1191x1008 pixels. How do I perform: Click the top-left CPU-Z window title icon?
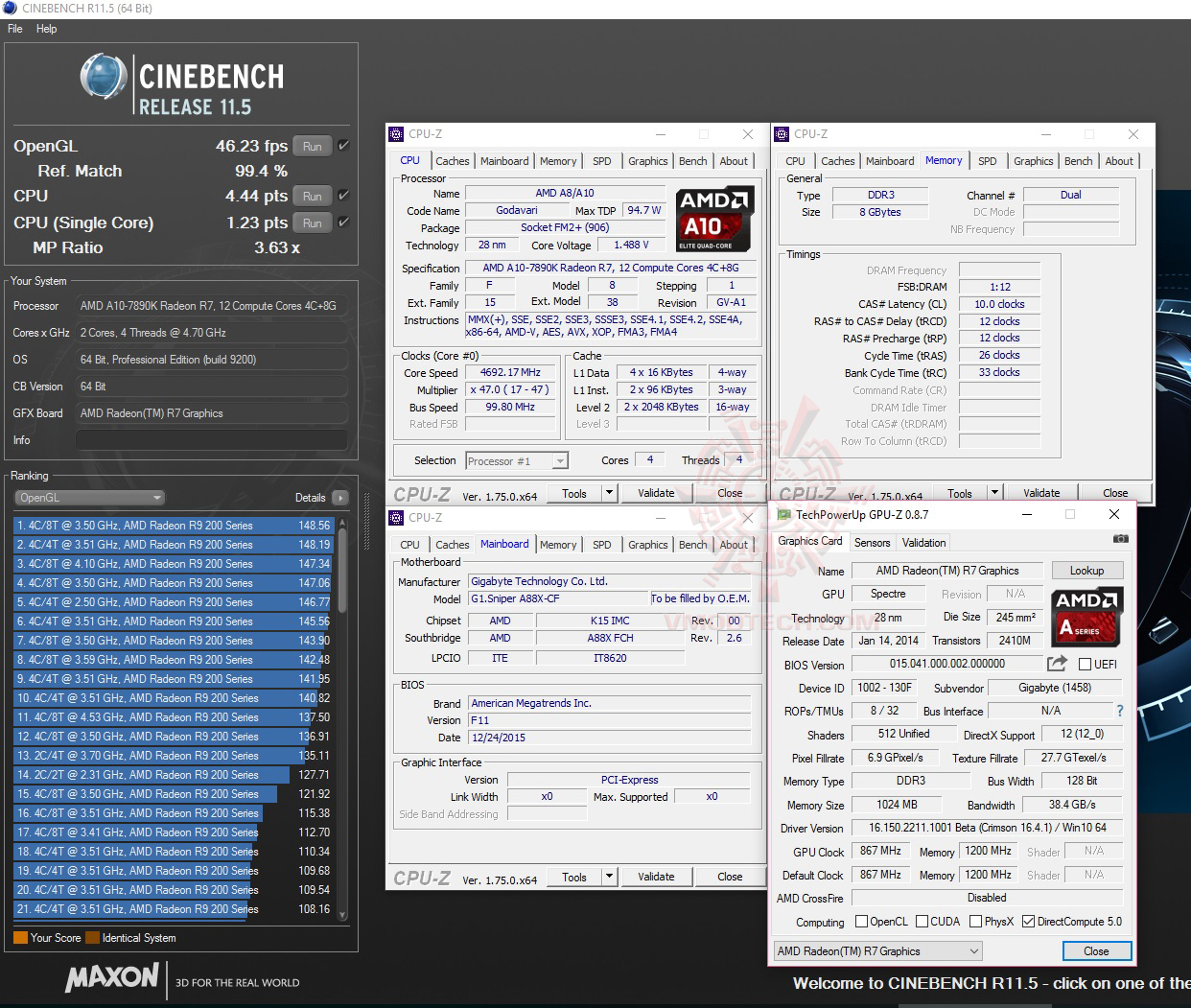point(397,134)
